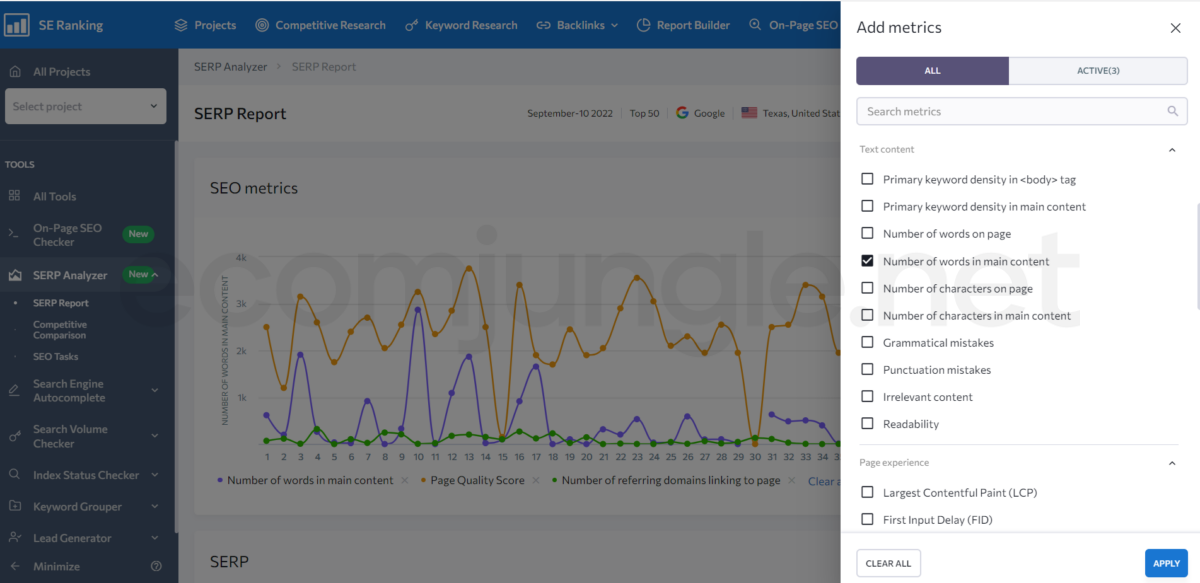Collapse the Page experience section

(1172, 463)
